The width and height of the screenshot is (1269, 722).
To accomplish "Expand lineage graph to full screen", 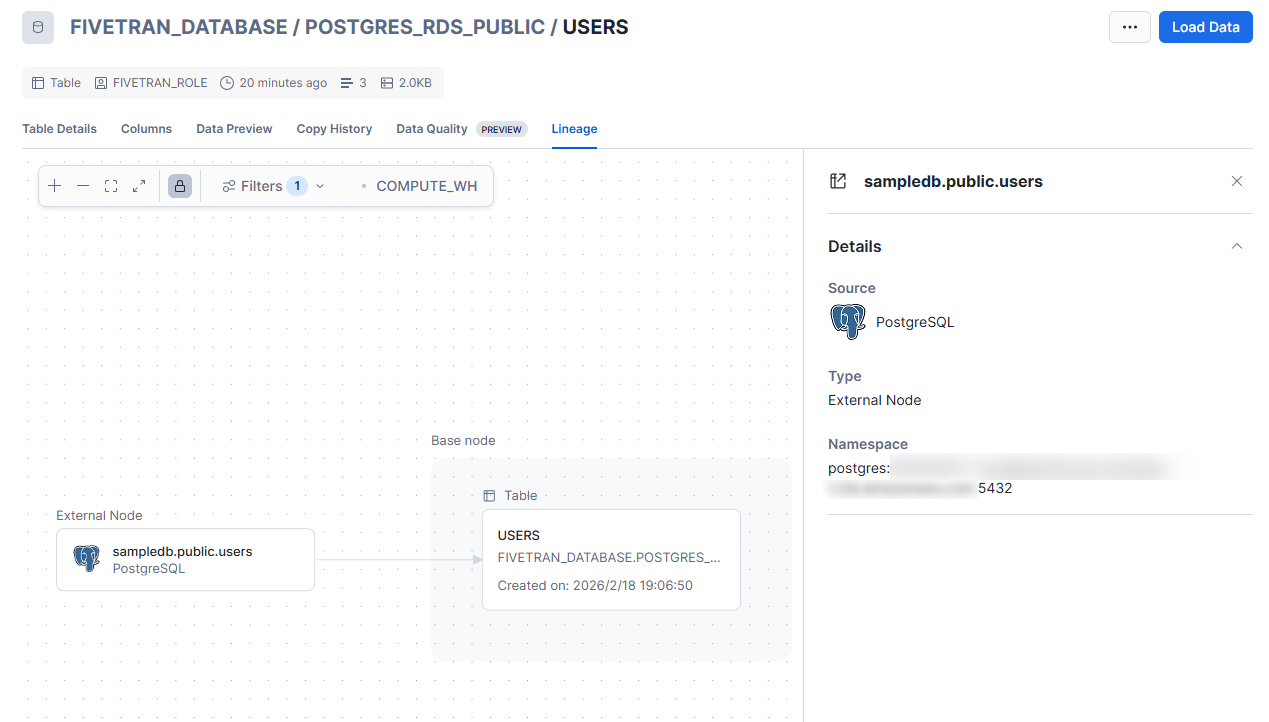I will [x=139, y=186].
